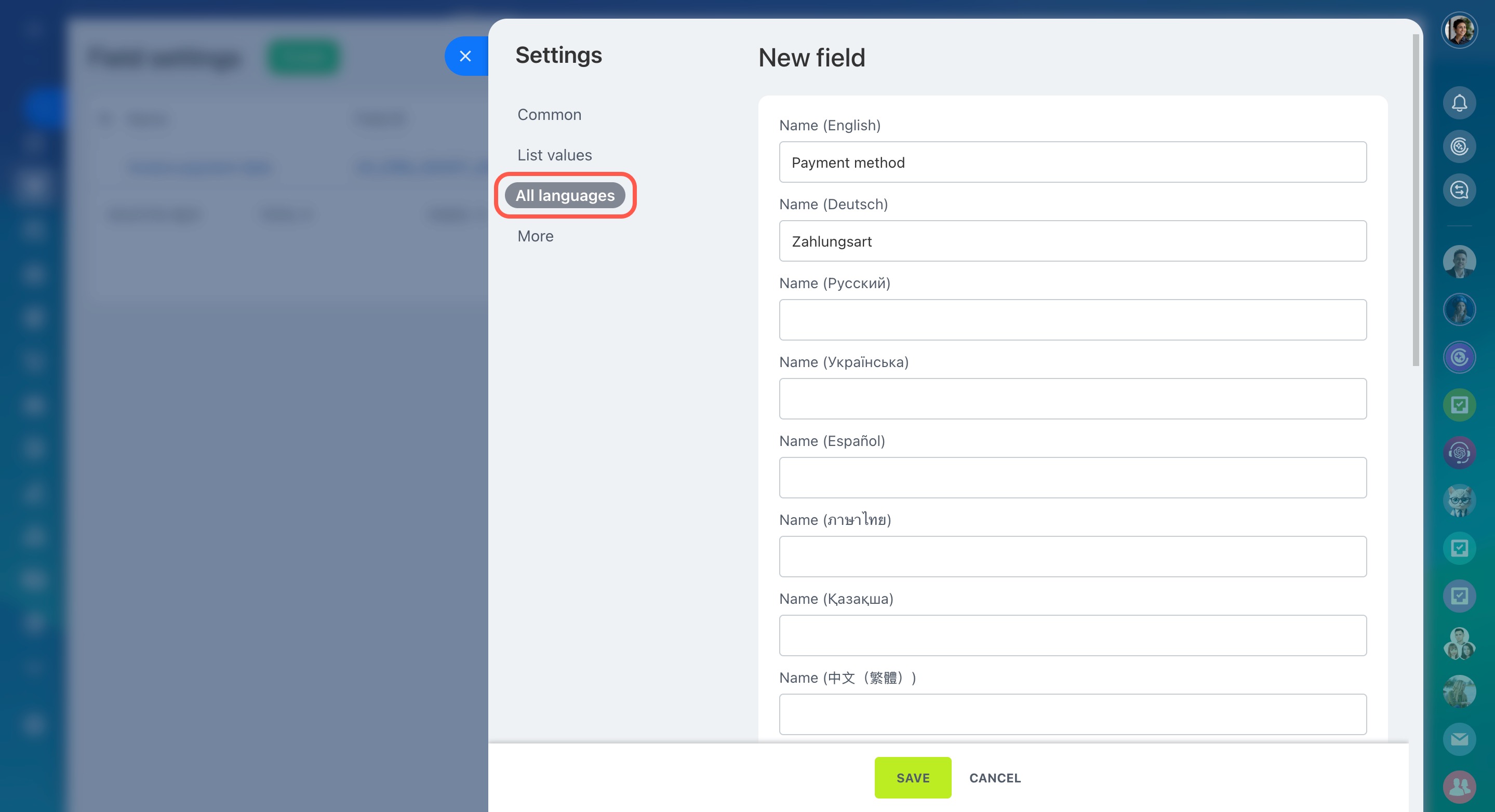
Task: Click the green task checkmark icon
Action: coord(1459,405)
